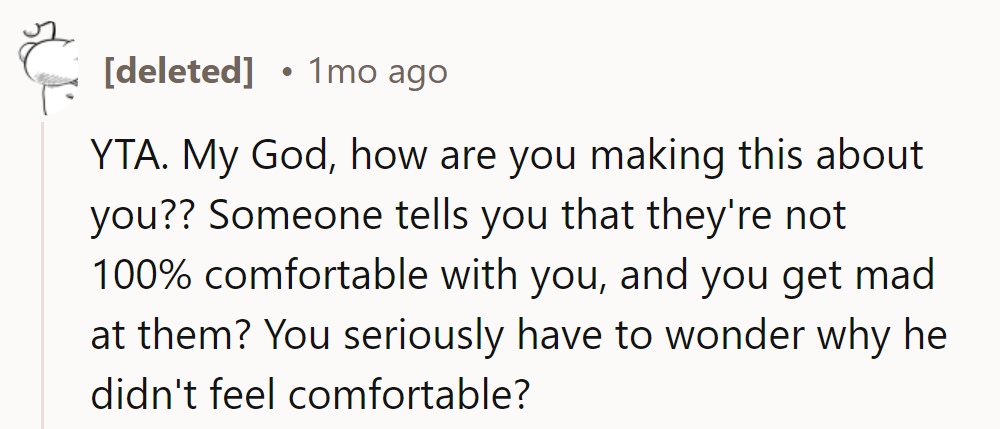Click the separator dot before the timestamp
The image size is (1000, 429).
pos(286,73)
